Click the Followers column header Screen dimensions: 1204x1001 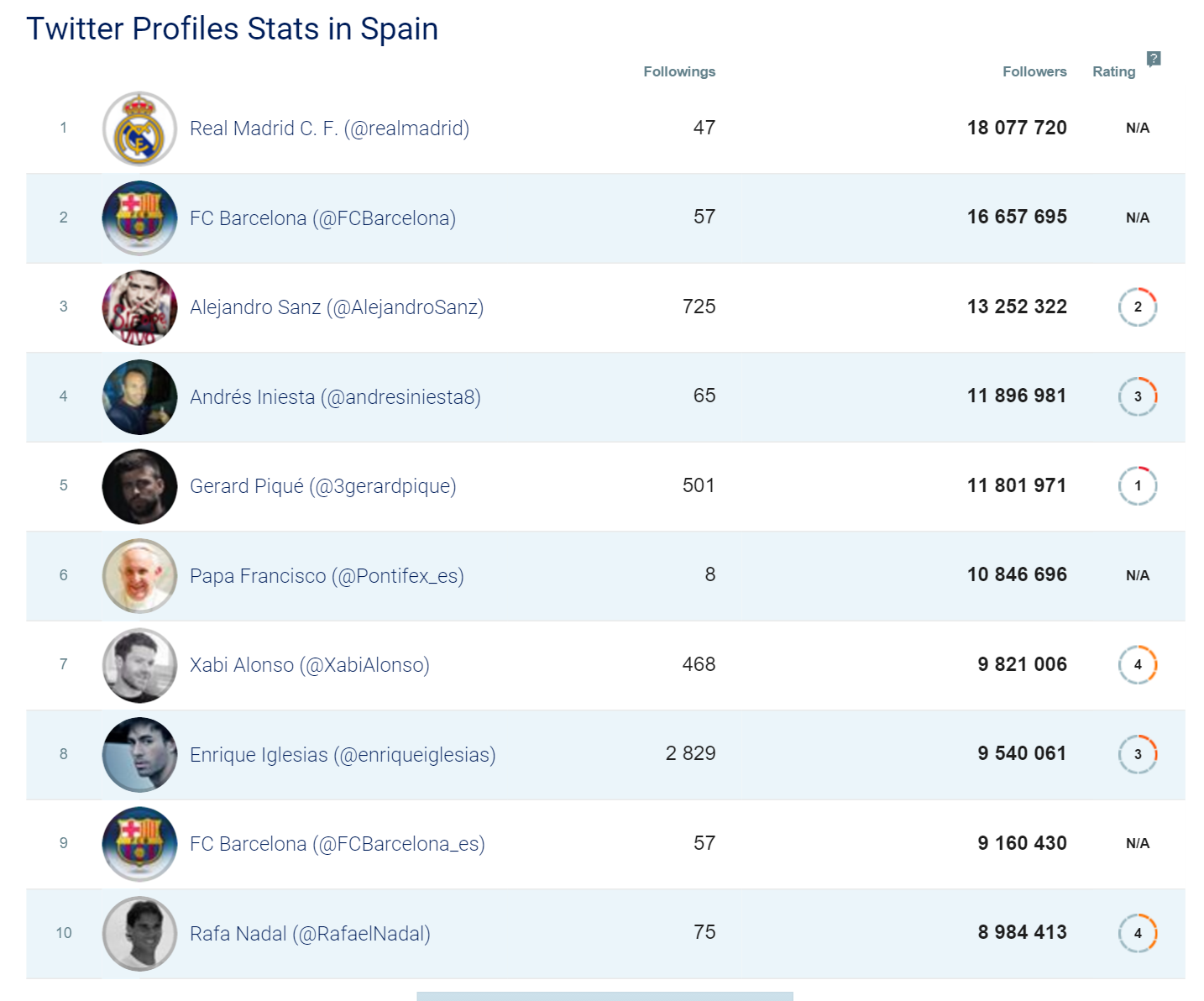coord(1034,71)
